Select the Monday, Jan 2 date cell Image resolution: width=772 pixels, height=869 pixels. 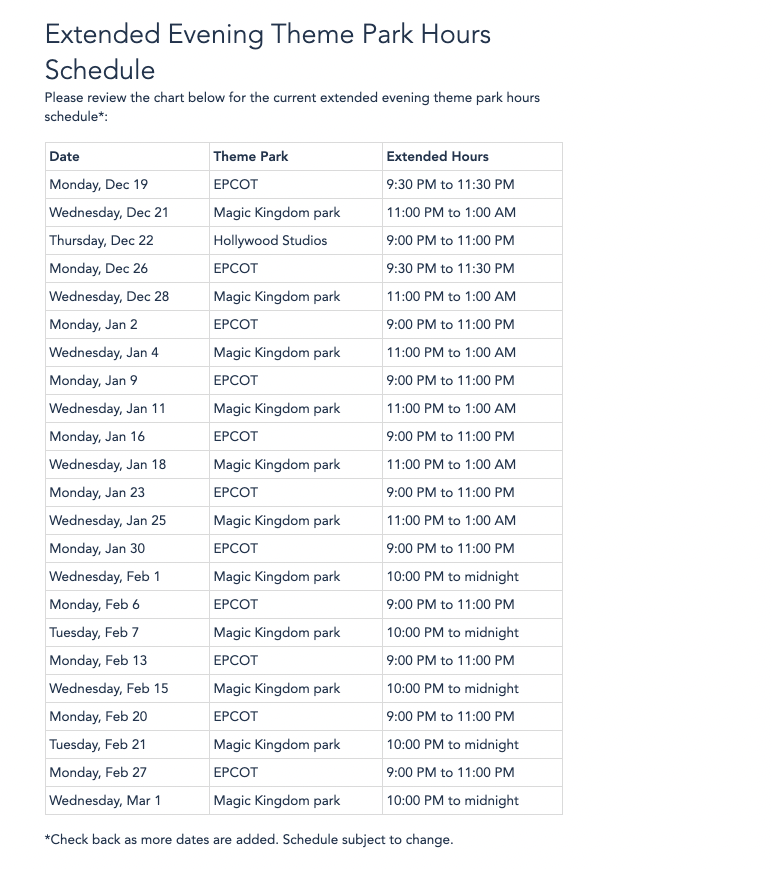coord(94,325)
